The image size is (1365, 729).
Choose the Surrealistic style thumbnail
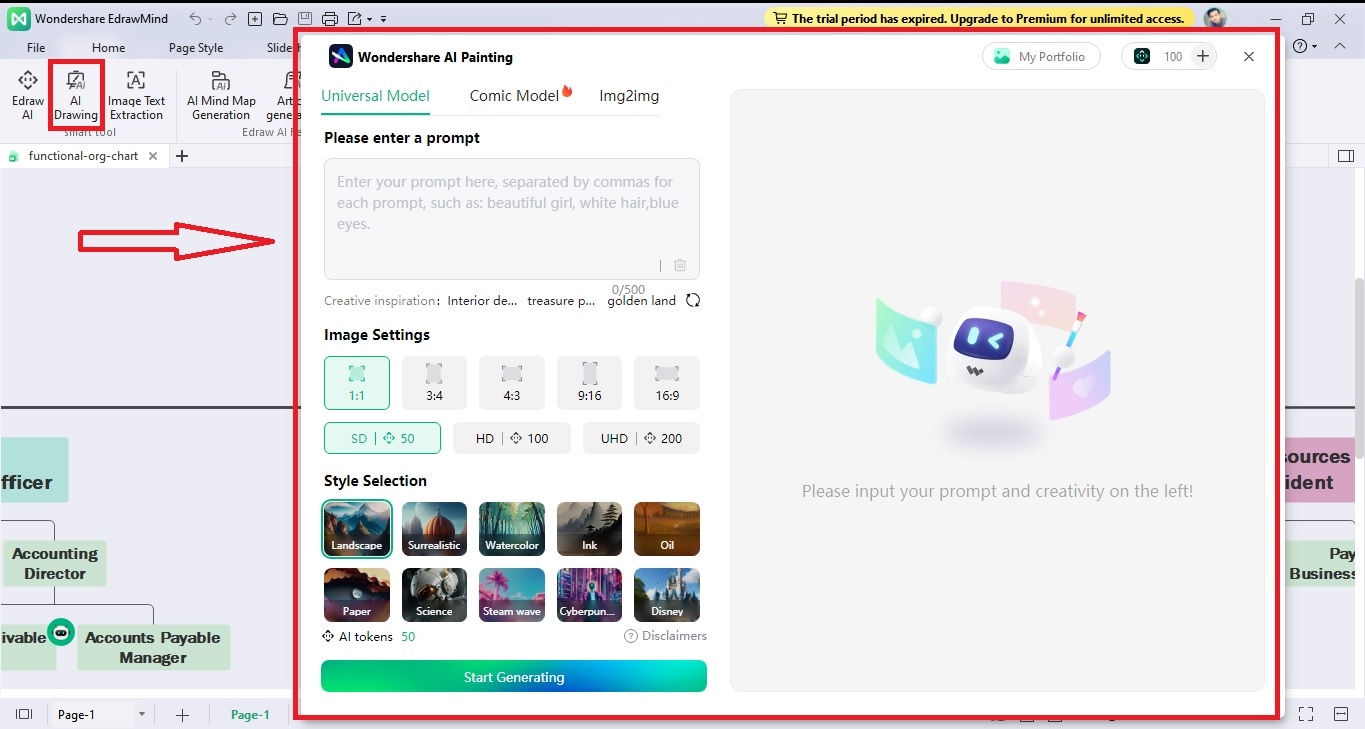(x=434, y=529)
